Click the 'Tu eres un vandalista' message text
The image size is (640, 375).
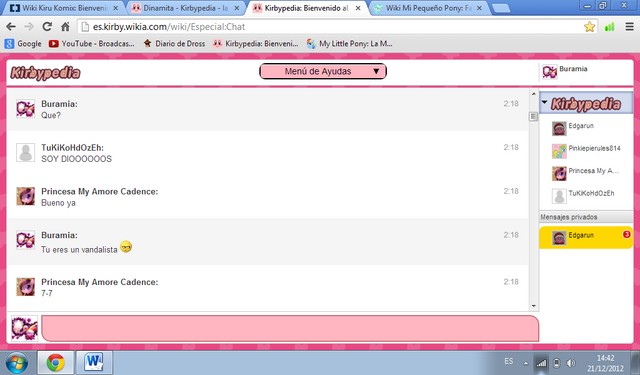coord(79,250)
